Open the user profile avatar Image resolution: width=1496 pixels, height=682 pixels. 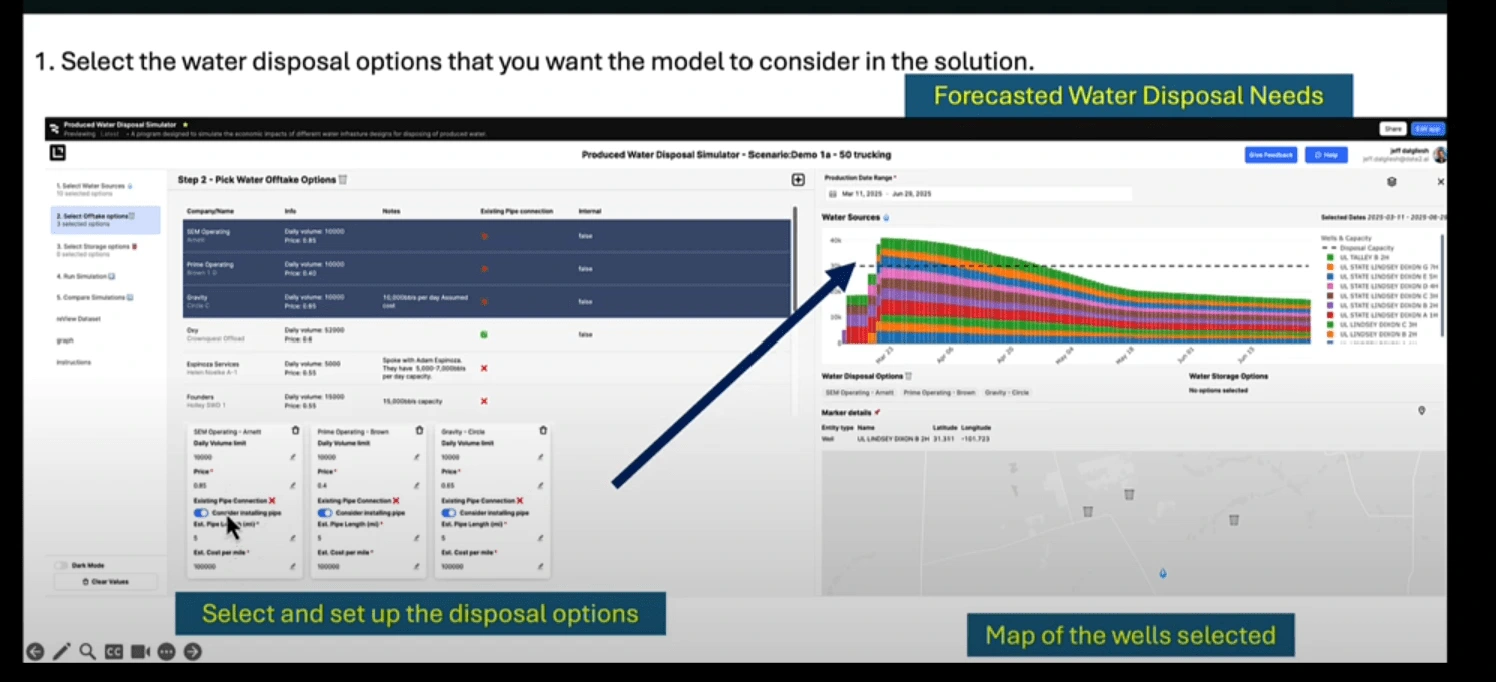point(1439,155)
